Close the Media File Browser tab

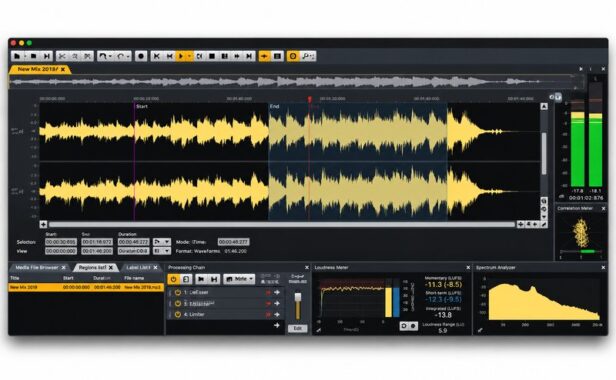click(64, 268)
